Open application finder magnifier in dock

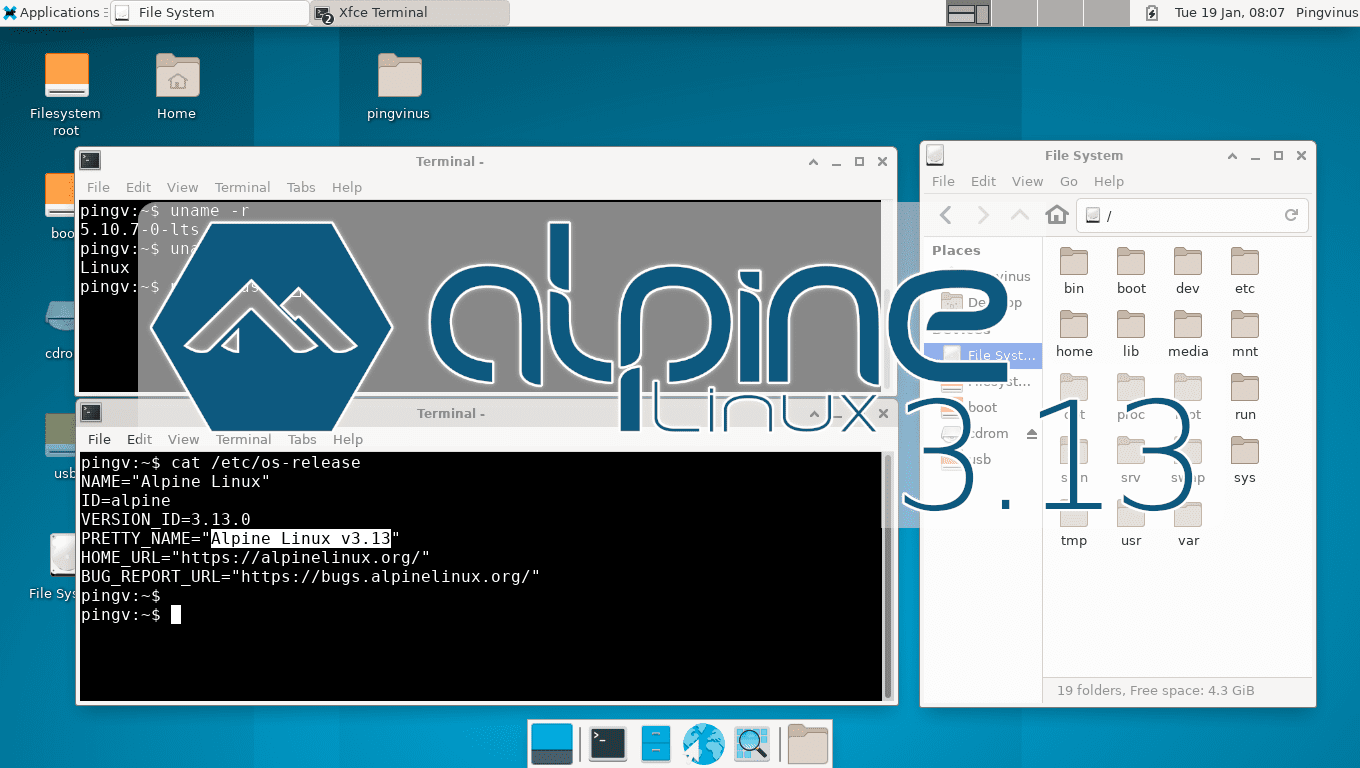pos(750,743)
